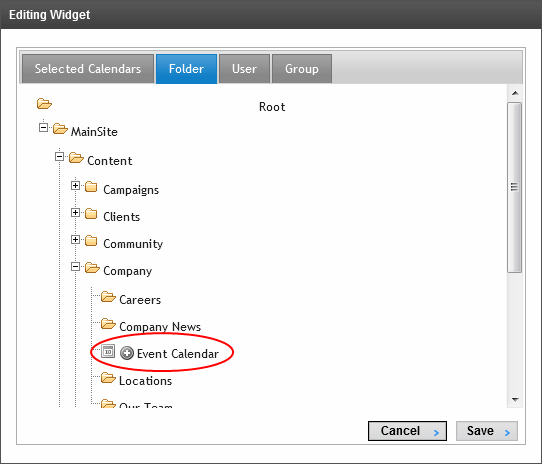Open the Group tab
This screenshot has width=542, height=464.
point(302,68)
